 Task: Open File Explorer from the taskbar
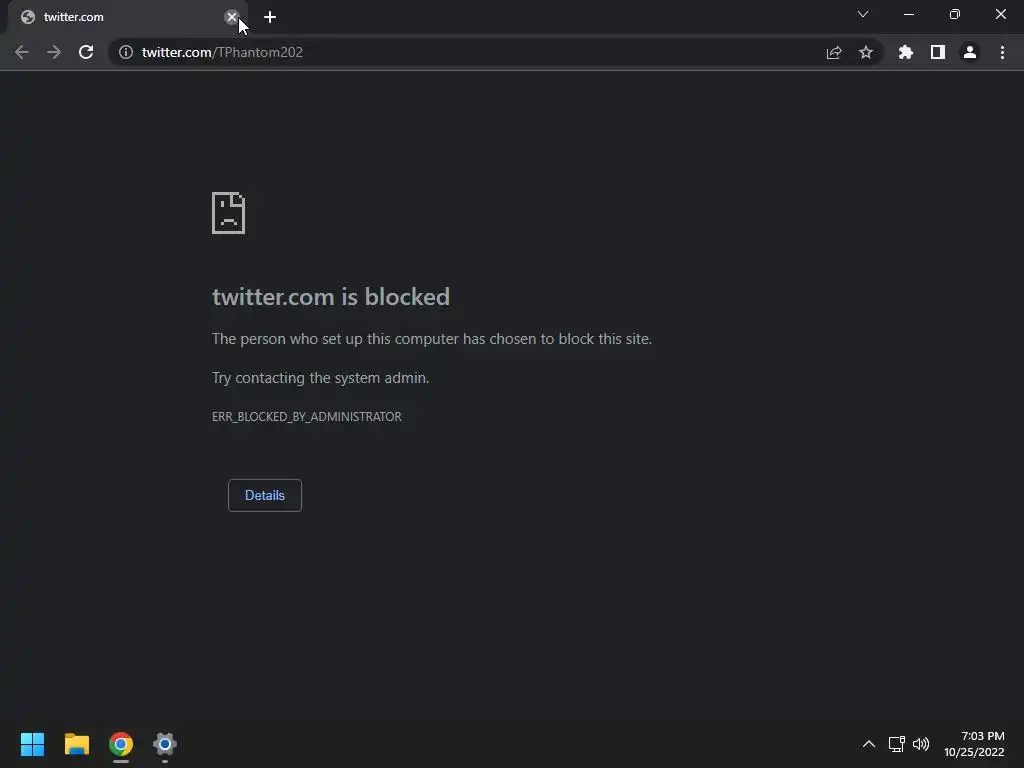76,744
